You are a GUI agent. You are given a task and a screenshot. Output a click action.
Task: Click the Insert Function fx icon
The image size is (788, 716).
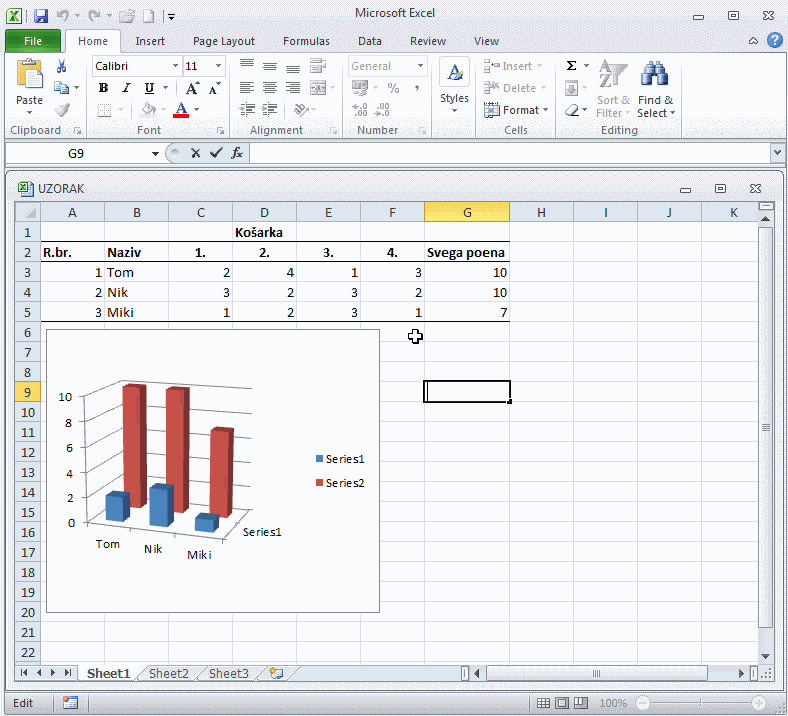pos(237,153)
